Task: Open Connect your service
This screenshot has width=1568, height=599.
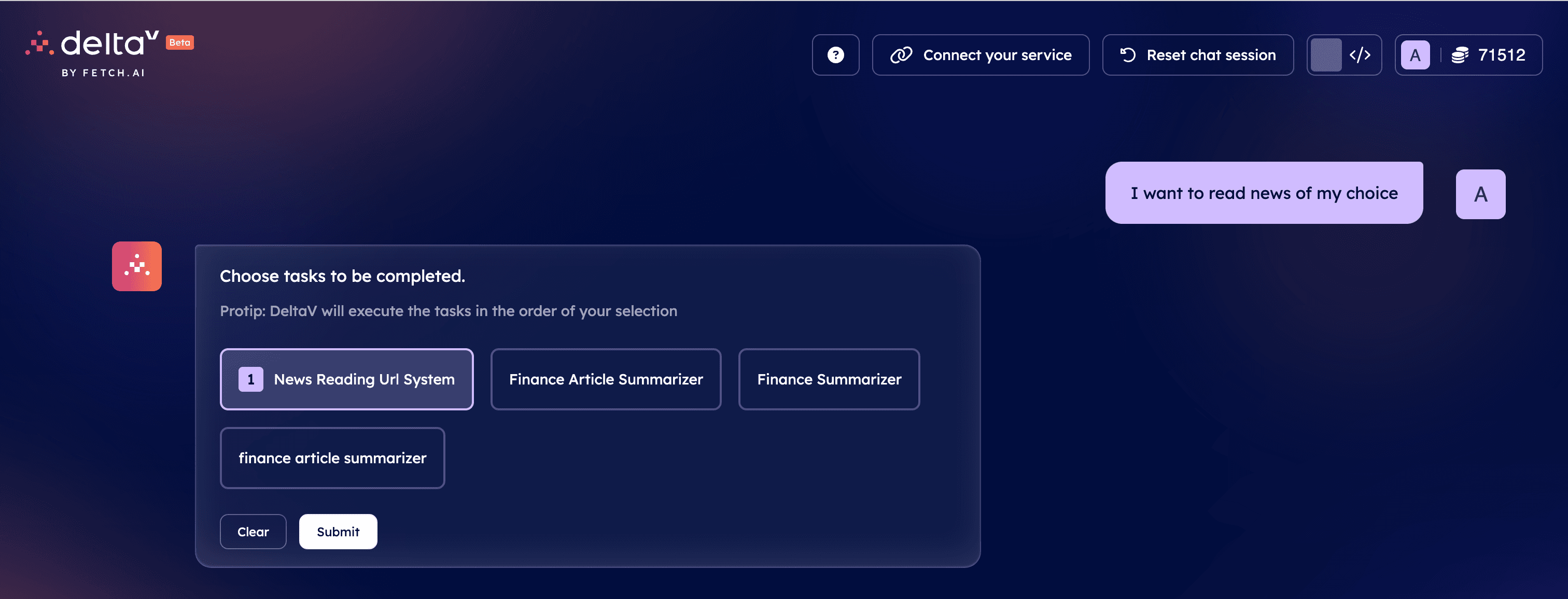Action: 980,55
